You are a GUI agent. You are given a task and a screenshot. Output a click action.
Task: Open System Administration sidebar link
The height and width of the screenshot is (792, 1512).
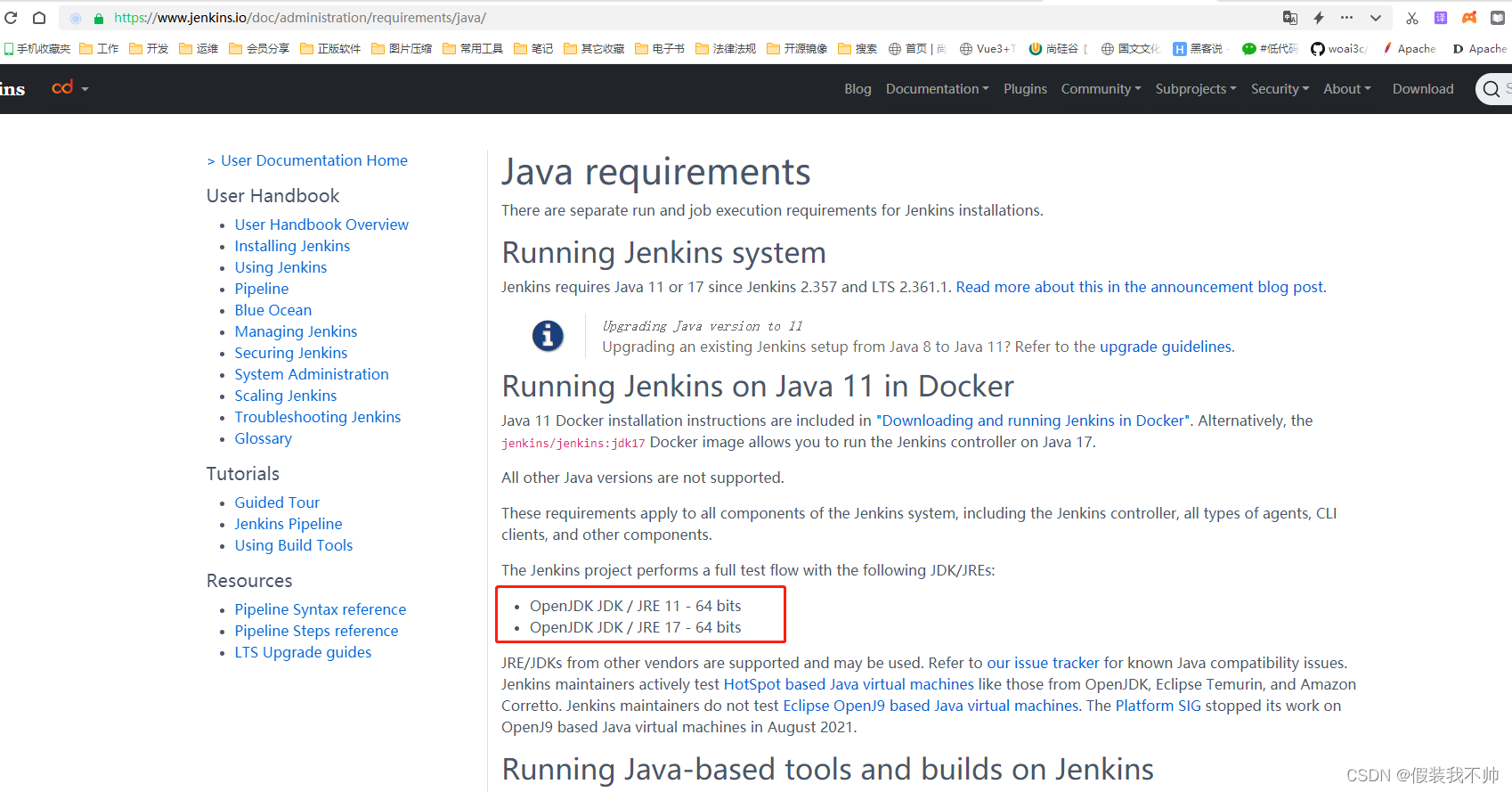click(x=312, y=374)
